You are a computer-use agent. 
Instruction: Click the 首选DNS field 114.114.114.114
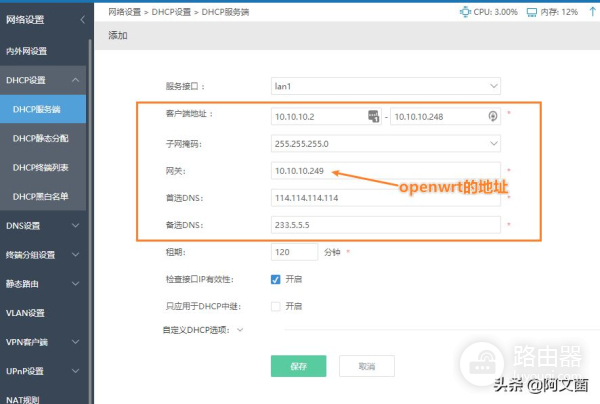click(x=386, y=198)
